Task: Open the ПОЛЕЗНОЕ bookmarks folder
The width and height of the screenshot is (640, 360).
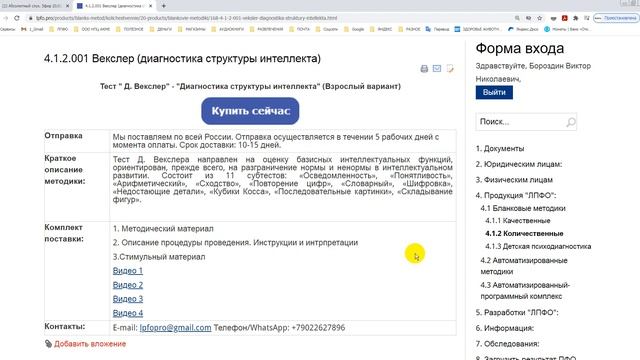Action: click(x=129, y=29)
